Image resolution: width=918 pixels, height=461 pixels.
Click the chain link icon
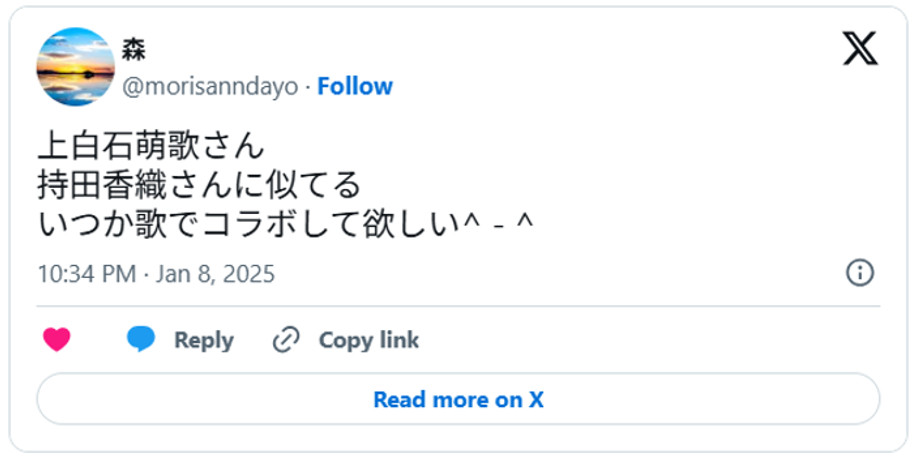(x=286, y=340)
